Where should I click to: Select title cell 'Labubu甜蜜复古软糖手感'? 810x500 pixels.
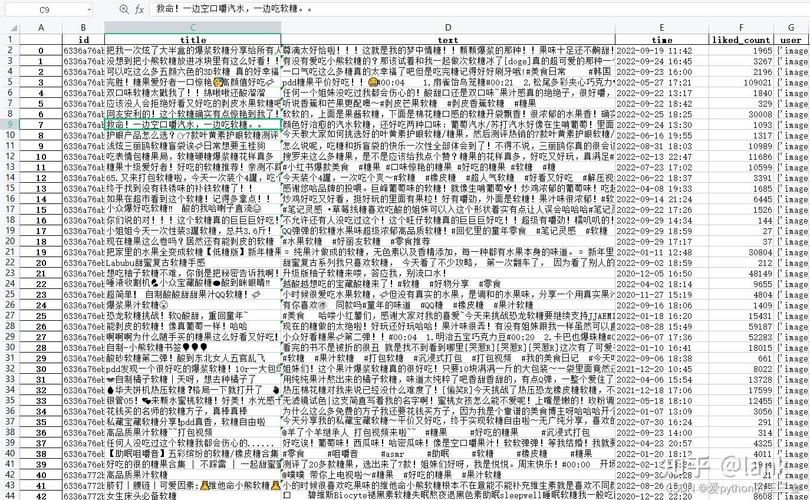tap(193, 262)
